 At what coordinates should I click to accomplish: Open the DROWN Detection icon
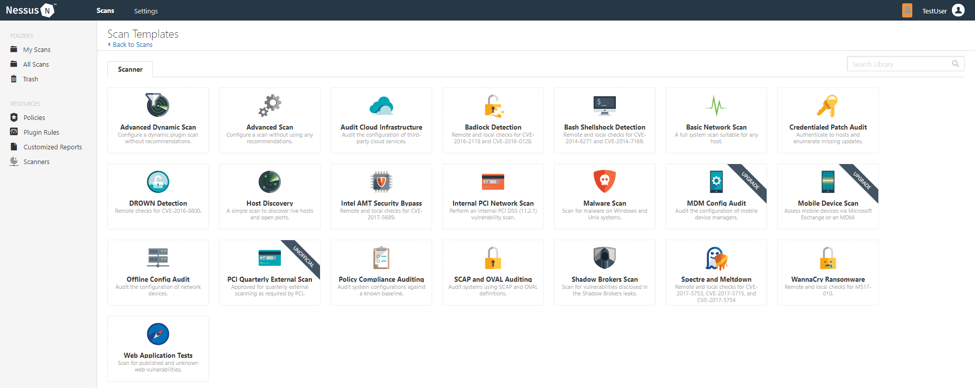158,182
